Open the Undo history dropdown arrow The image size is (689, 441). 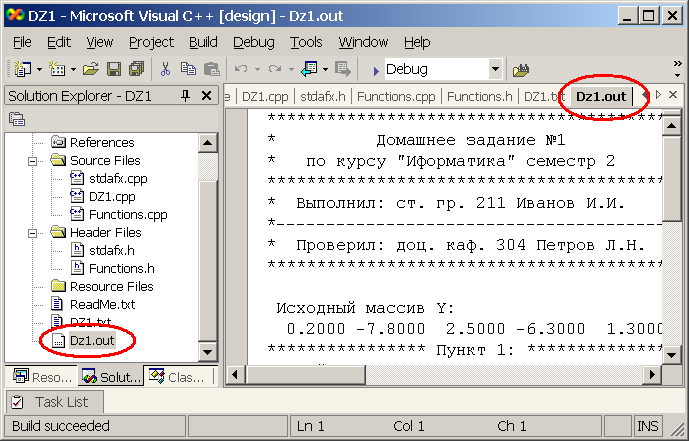coord(257,69)
